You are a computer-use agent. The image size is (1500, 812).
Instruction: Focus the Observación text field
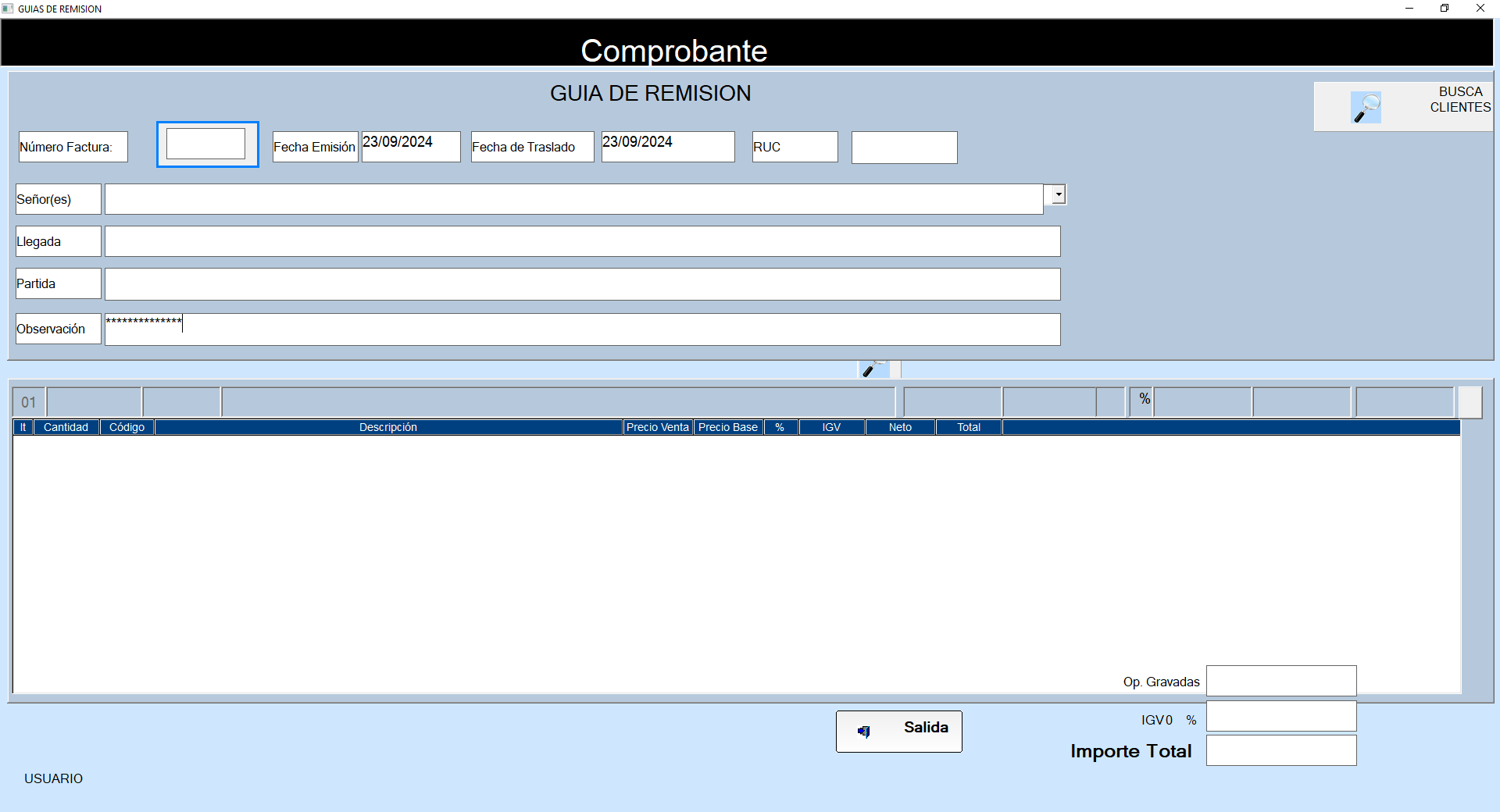click(582, 329)
